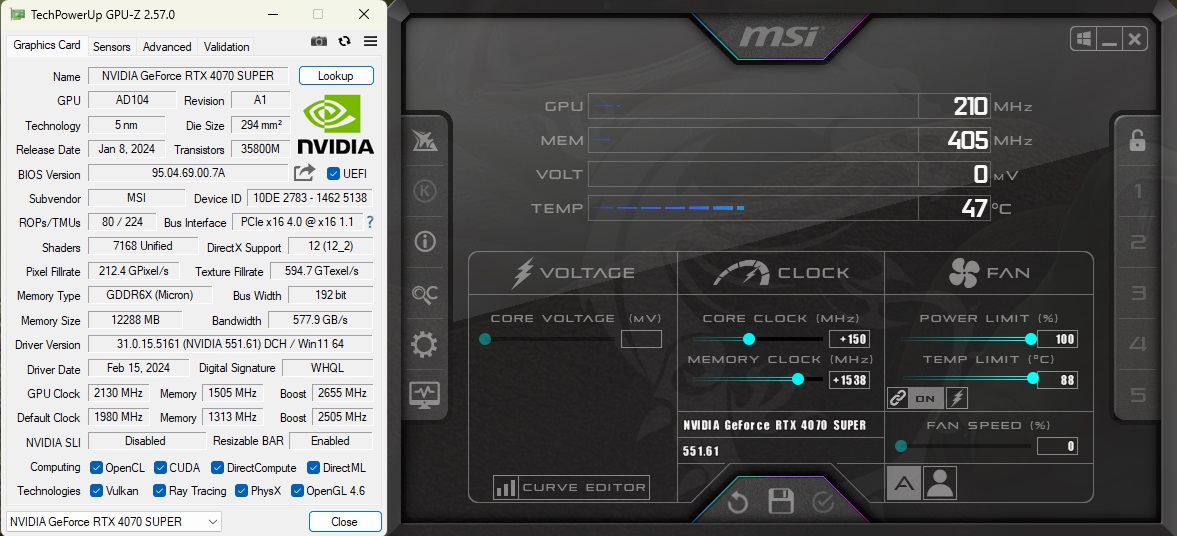Switch to the Validation tab
Image resolution: width=1177 pixels, height=536 pixels.
click(227, 47)
